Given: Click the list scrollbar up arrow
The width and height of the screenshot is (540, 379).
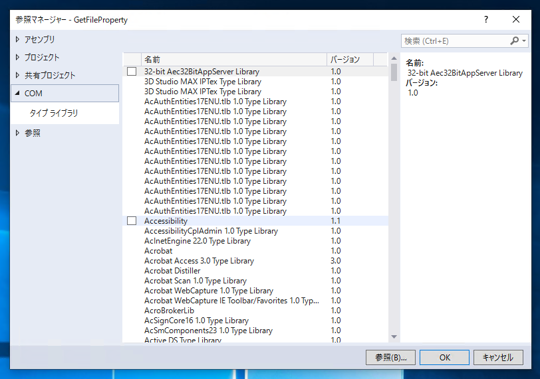Looking at the screenshot, I should click(394, 59).
